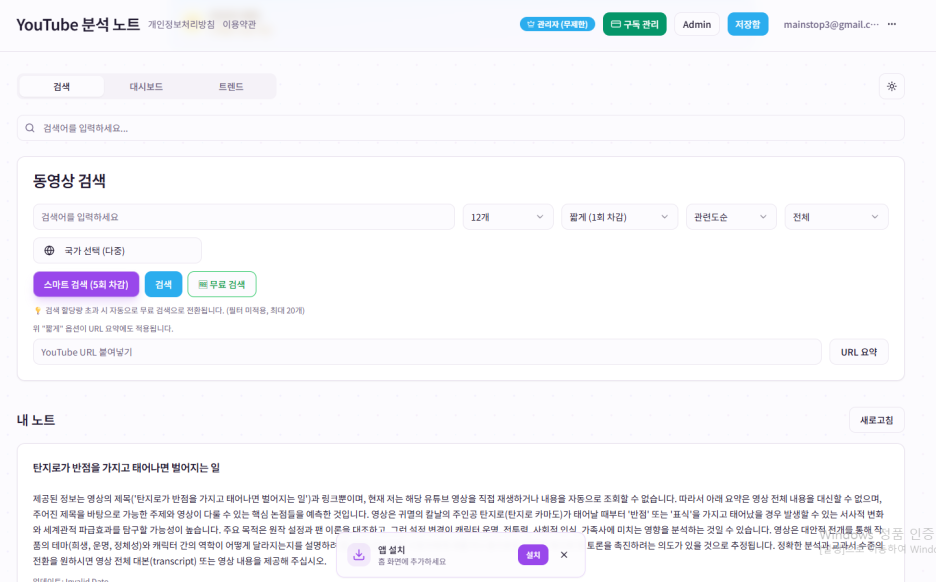
Task: Click the YouTube URL 붙여넣기 input field
Action: click(427, 352)
